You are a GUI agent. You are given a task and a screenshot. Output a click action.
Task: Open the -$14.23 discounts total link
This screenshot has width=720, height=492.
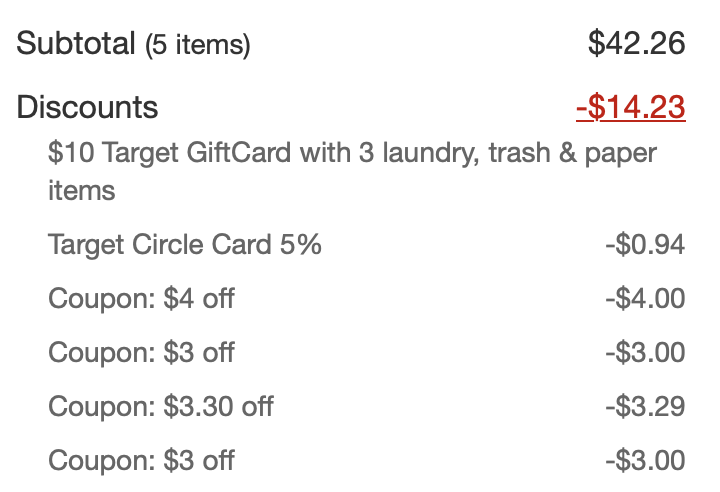(x=630, y=107)
